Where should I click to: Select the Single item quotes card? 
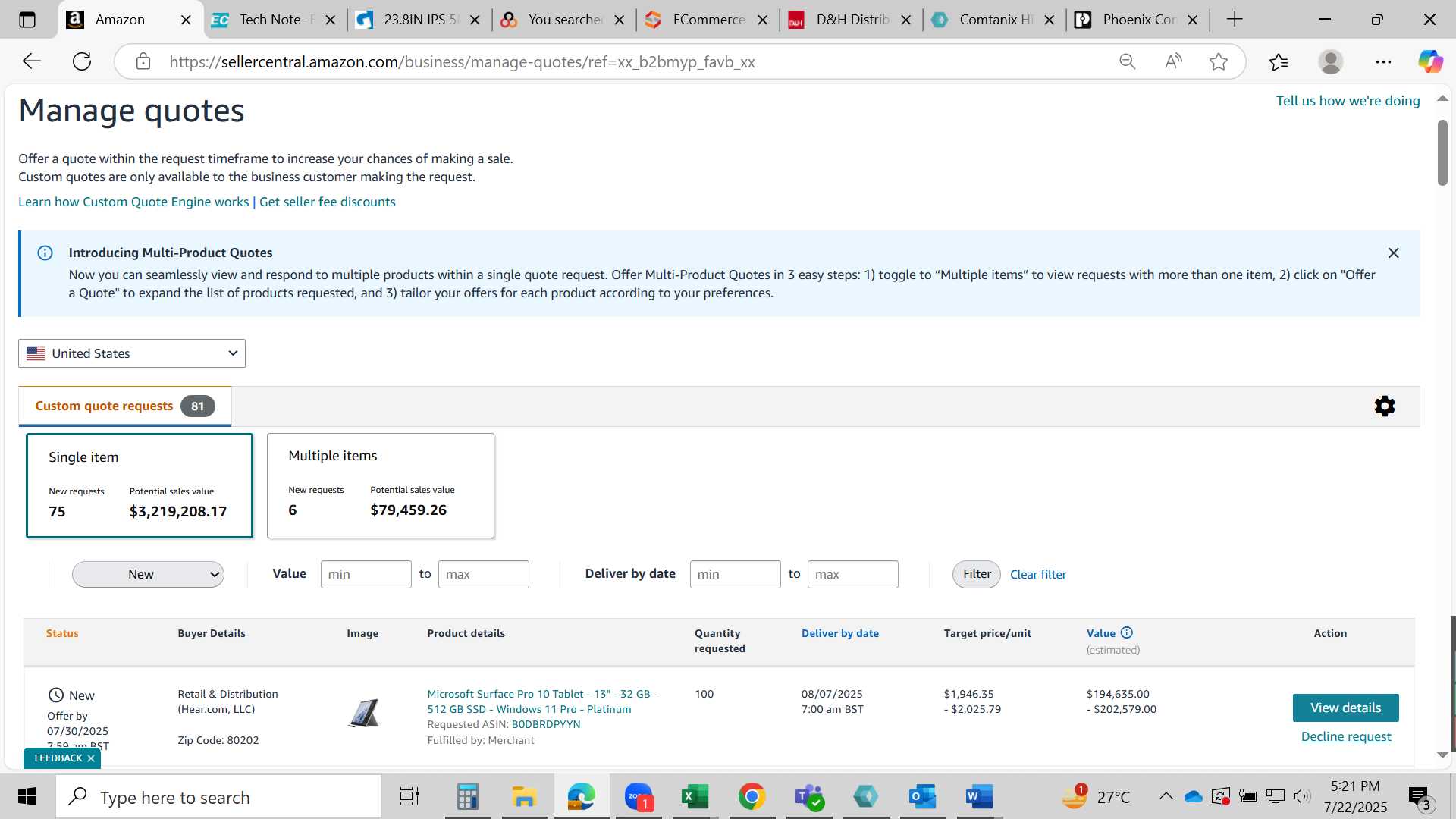point(140,485)
